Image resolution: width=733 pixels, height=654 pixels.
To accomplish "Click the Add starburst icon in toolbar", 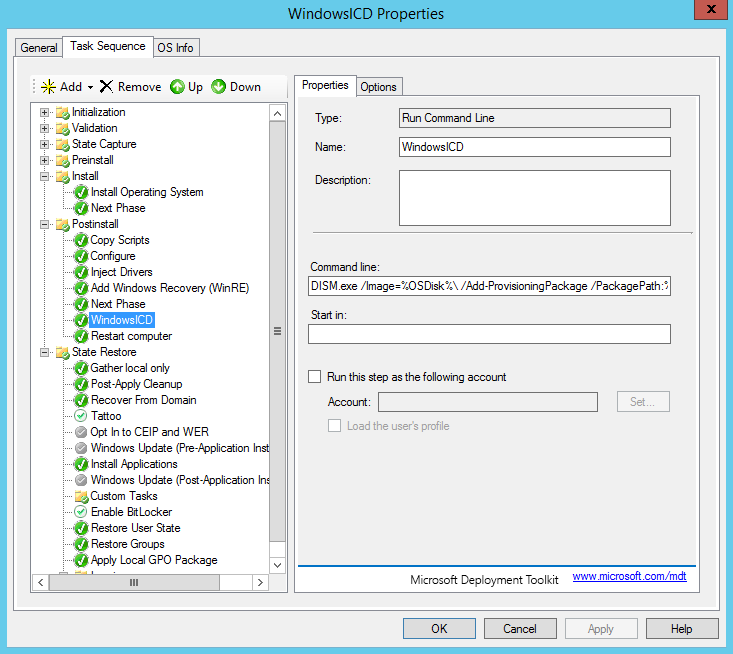I will (x=48, y=87).
